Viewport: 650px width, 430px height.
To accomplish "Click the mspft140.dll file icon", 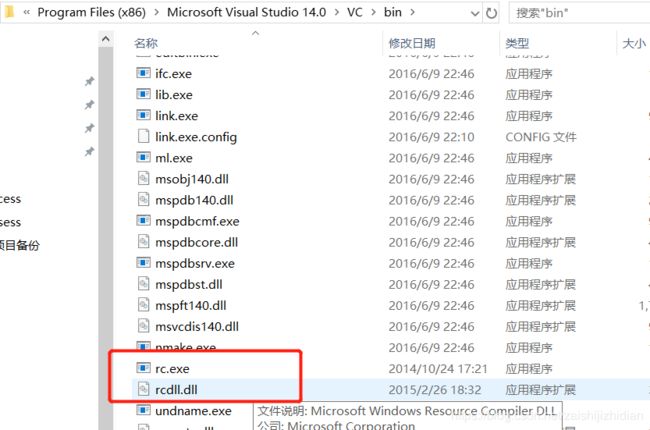I will (143, 306).
